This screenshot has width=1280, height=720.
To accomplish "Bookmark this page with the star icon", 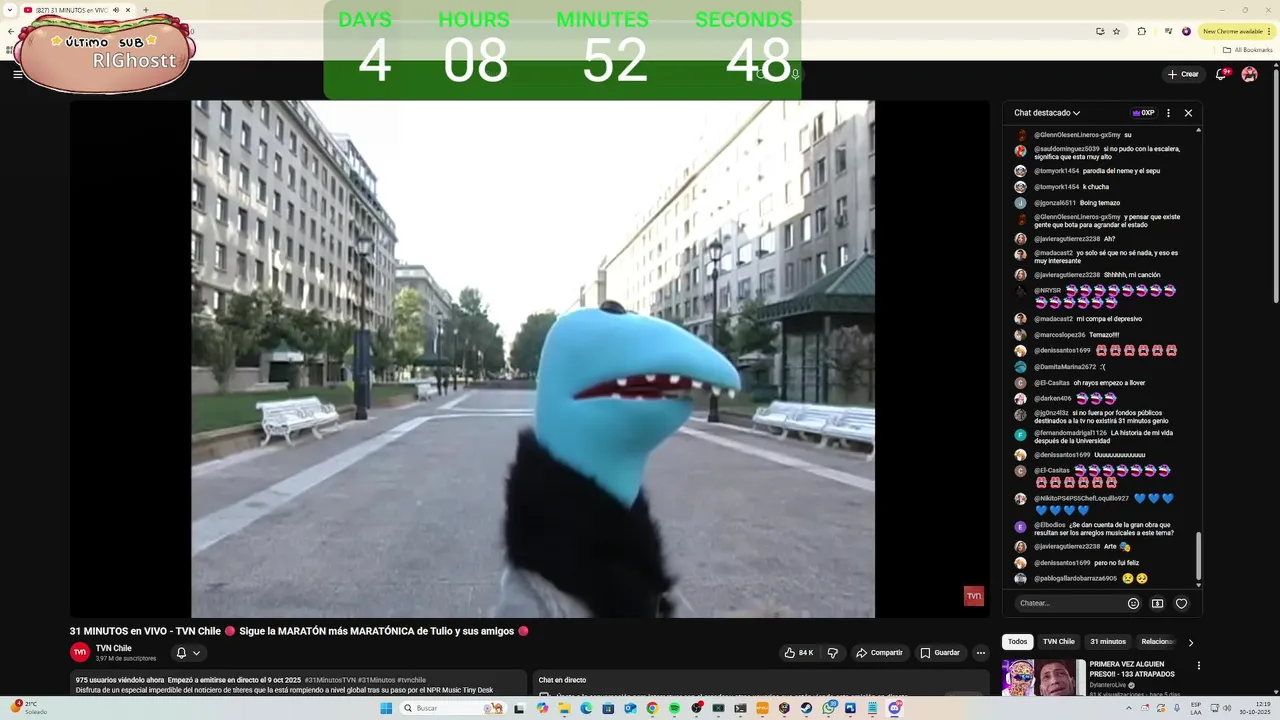I will [1117, 31].
